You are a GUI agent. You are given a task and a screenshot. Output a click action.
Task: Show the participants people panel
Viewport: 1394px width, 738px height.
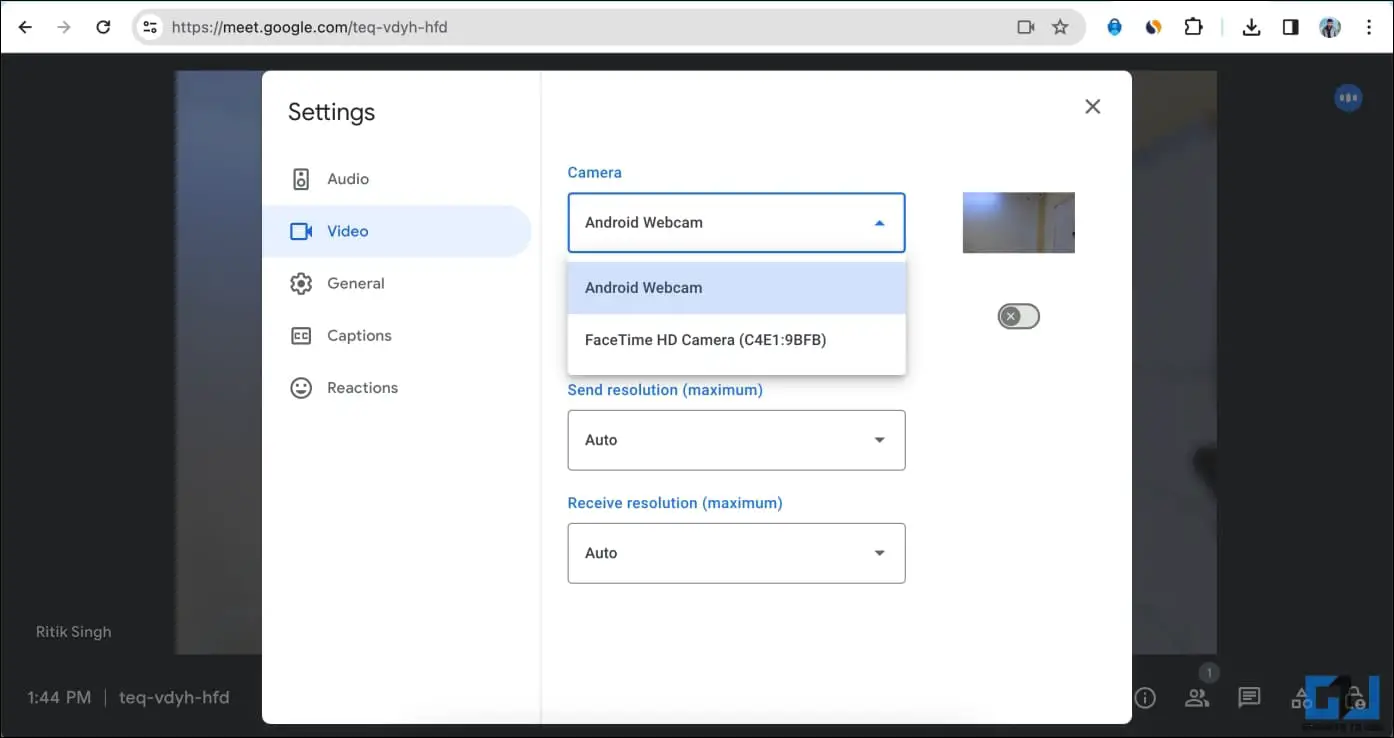(1197, 698)
